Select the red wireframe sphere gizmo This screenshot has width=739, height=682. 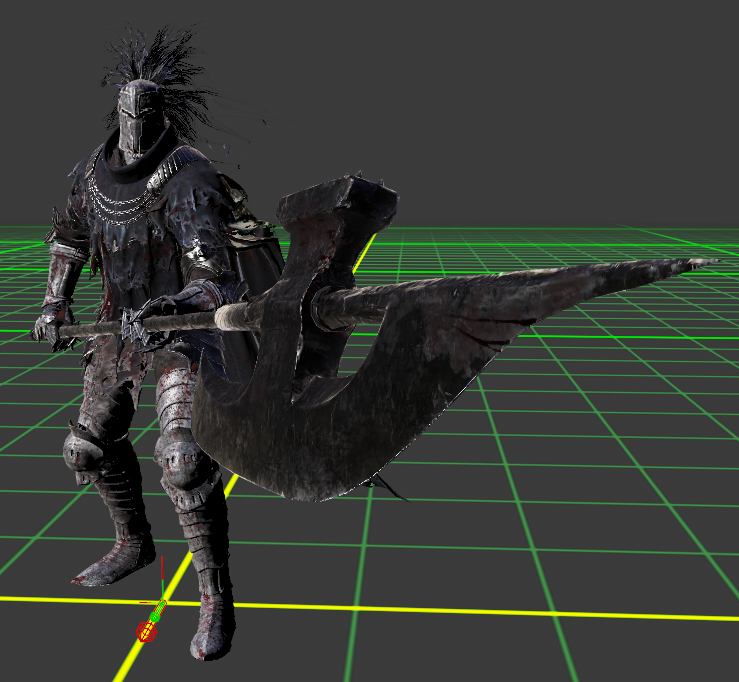[146, 631]
